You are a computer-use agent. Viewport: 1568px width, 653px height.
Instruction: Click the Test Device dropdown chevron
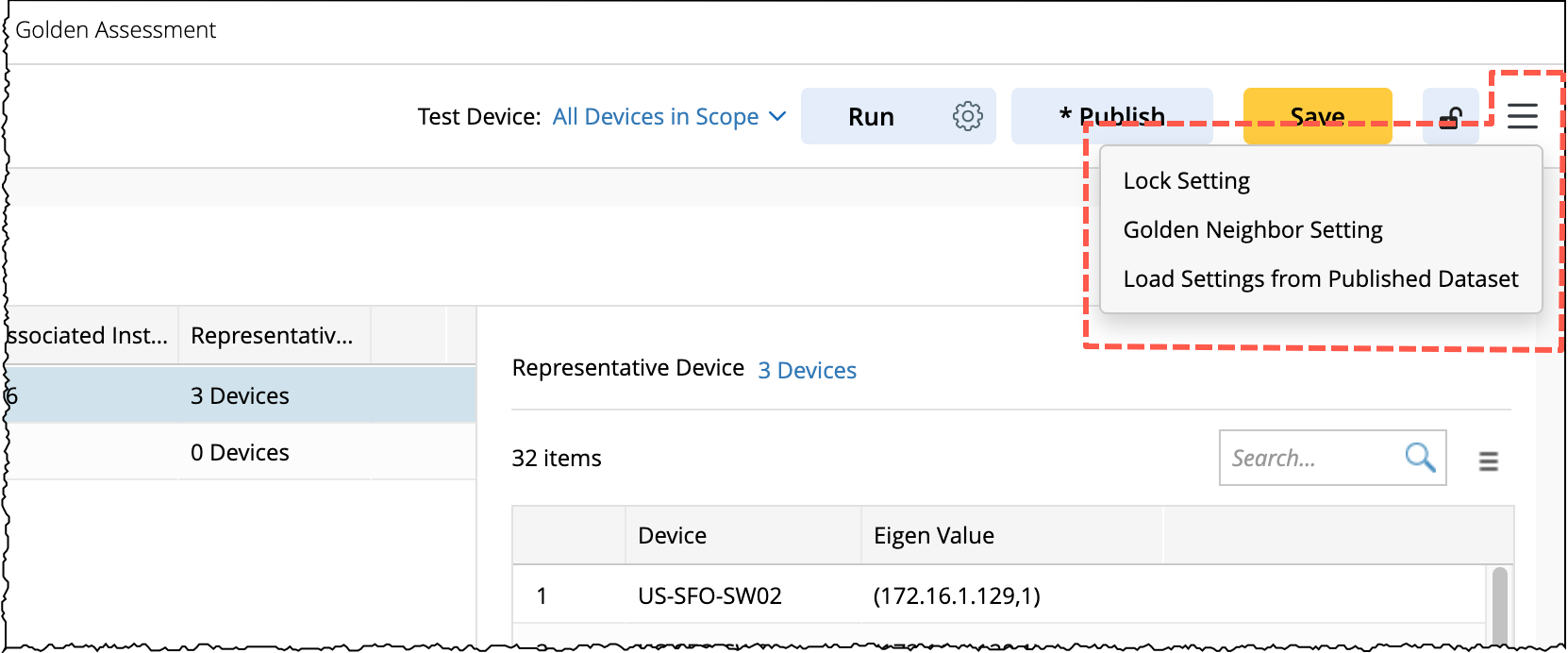777,116
